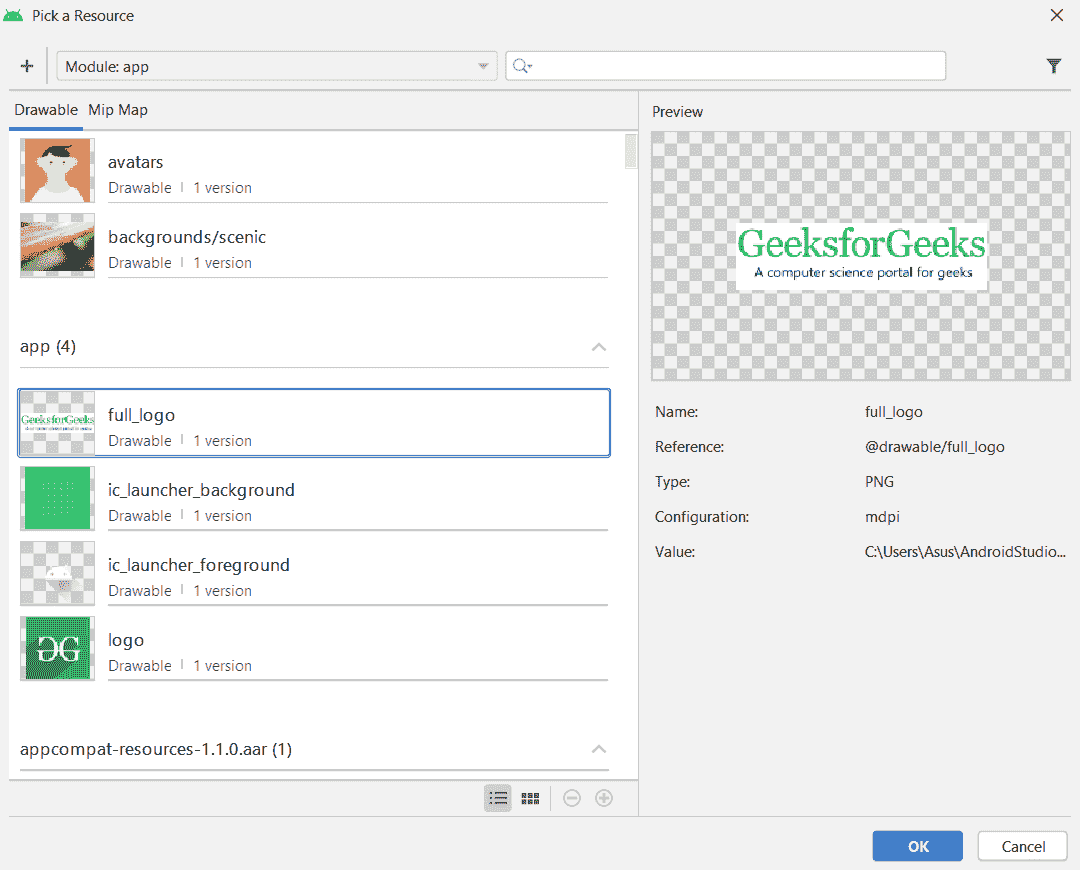Open the resource filter icon
Viewport: 1080px width, 870px height.
[x=1053, y=65]
